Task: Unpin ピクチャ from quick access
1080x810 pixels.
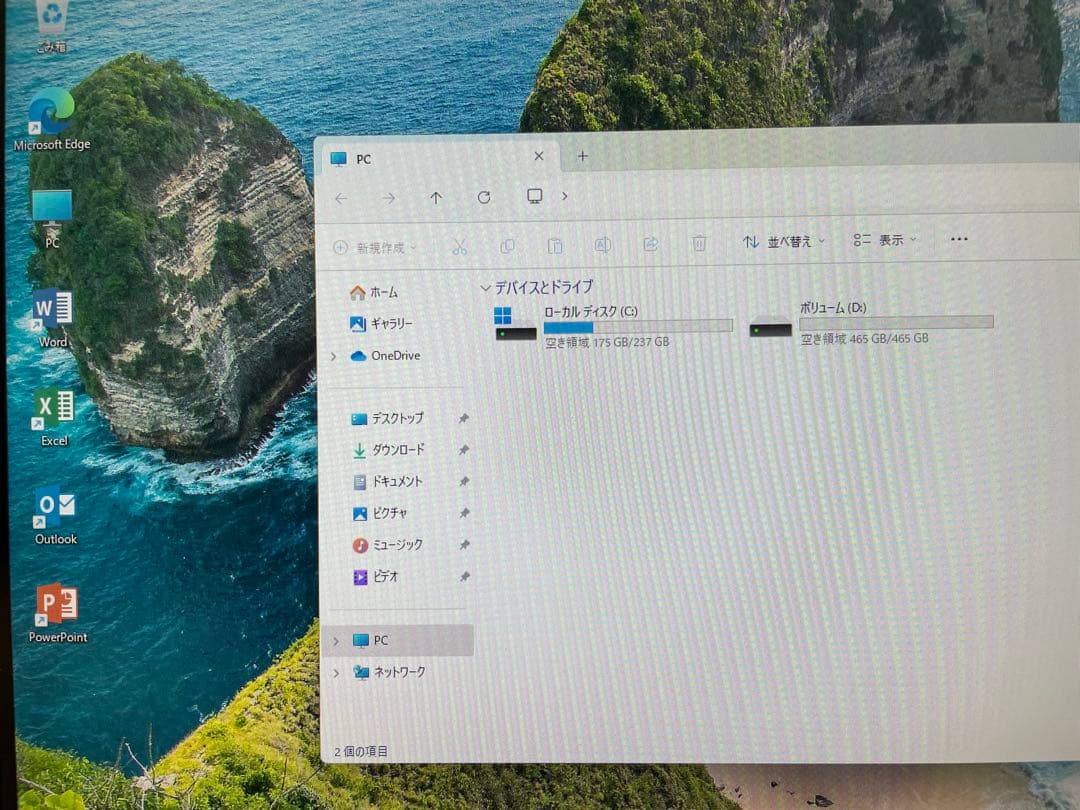Action: pyautogui.click(x=462, y=513)
